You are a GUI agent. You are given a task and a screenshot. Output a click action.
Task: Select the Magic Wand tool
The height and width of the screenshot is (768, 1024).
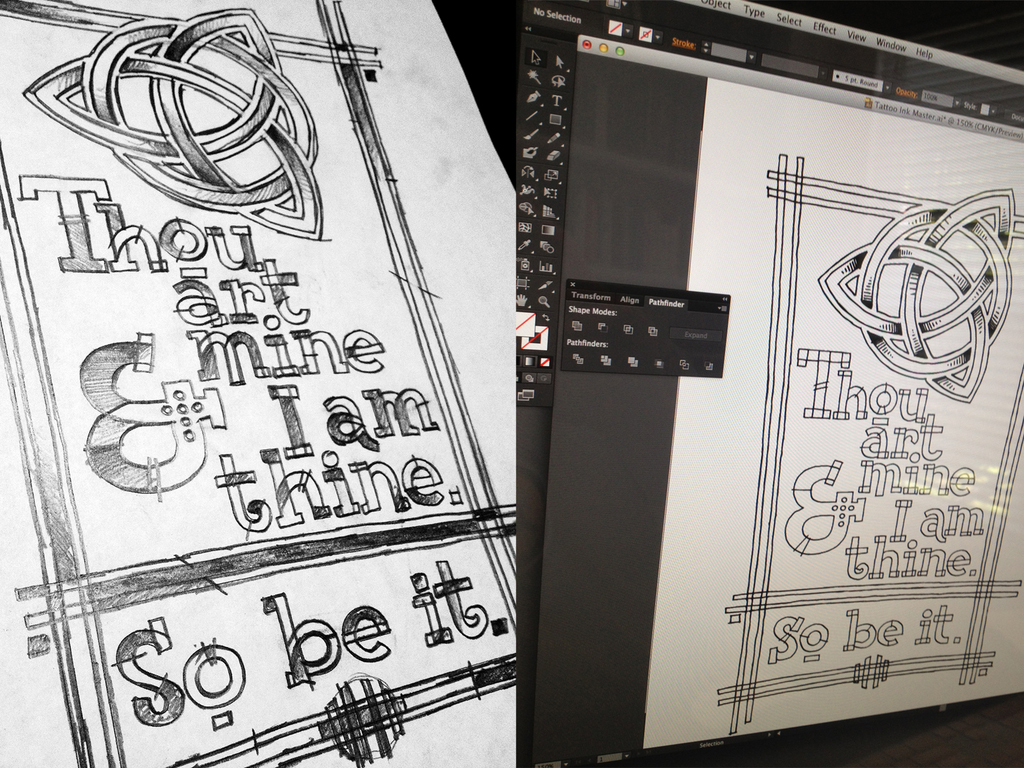coord(535,77)
